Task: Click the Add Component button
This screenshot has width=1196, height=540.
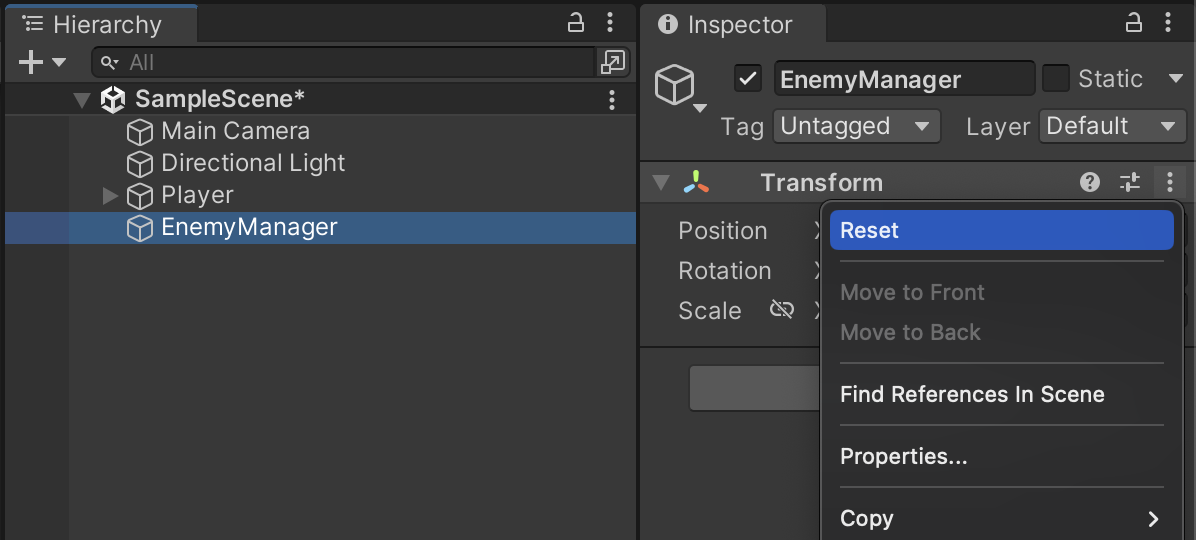Action: tap(755, 388)
